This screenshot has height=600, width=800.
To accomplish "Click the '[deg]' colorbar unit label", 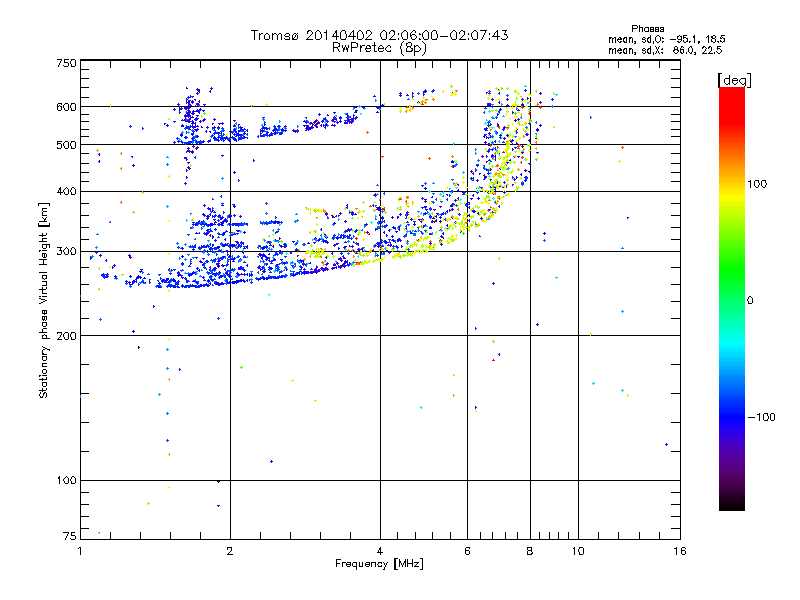I will pos(734,80).
